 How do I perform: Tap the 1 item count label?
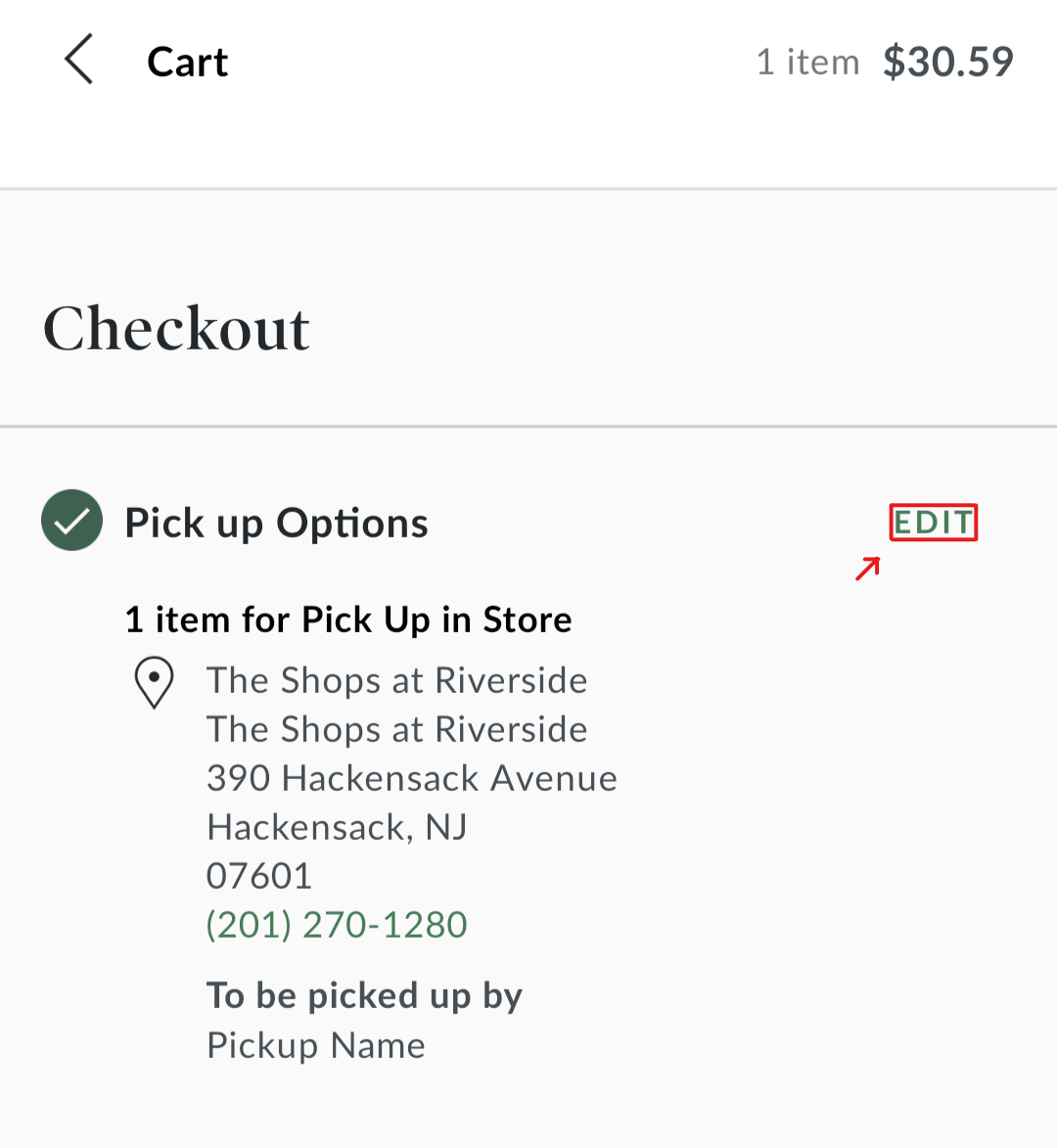[807, 63]
